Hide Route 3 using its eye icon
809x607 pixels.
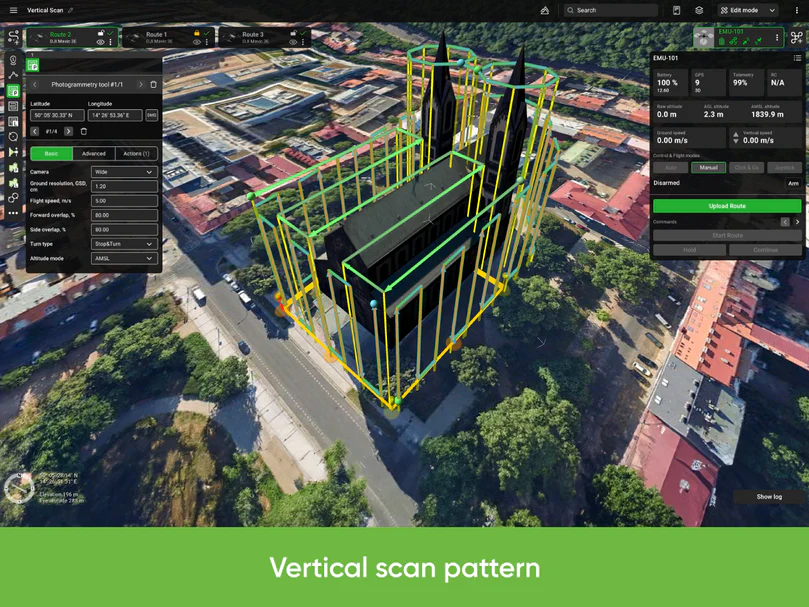click(x=293, y=42)
